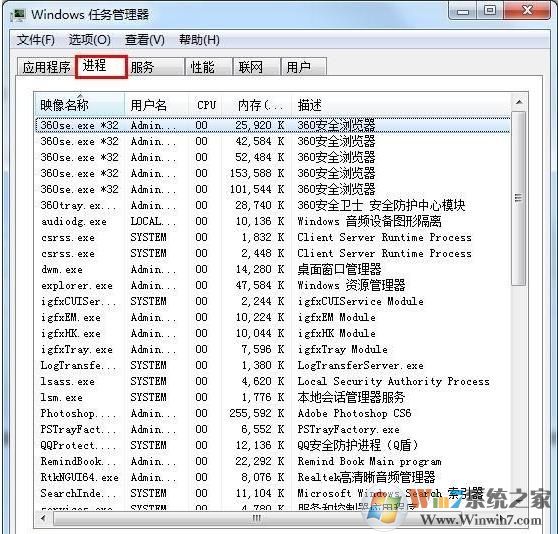Select the PSTrayFact... process row

pos(273,429)
